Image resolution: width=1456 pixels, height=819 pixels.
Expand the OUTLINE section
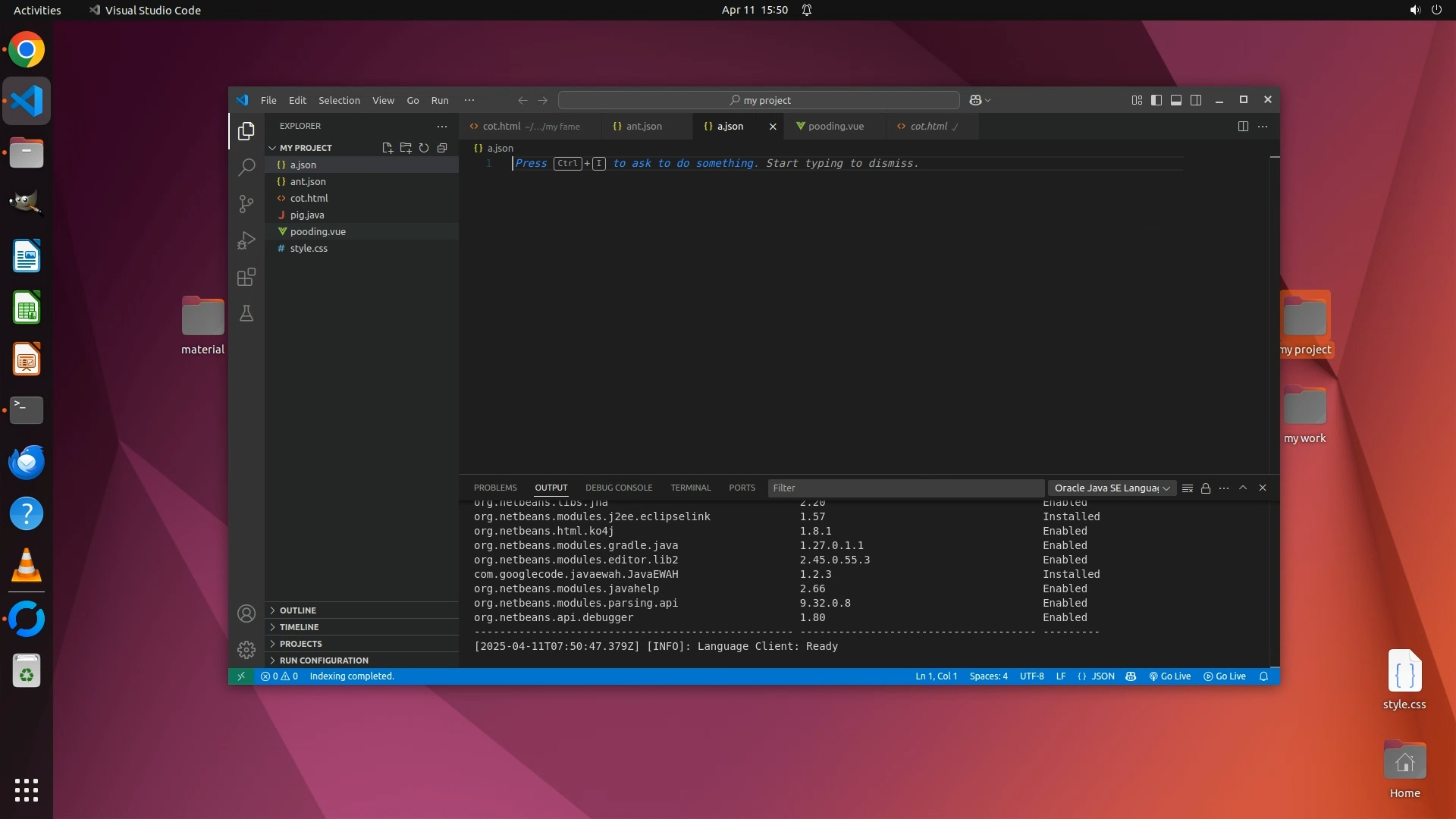(x=297, y=610)
